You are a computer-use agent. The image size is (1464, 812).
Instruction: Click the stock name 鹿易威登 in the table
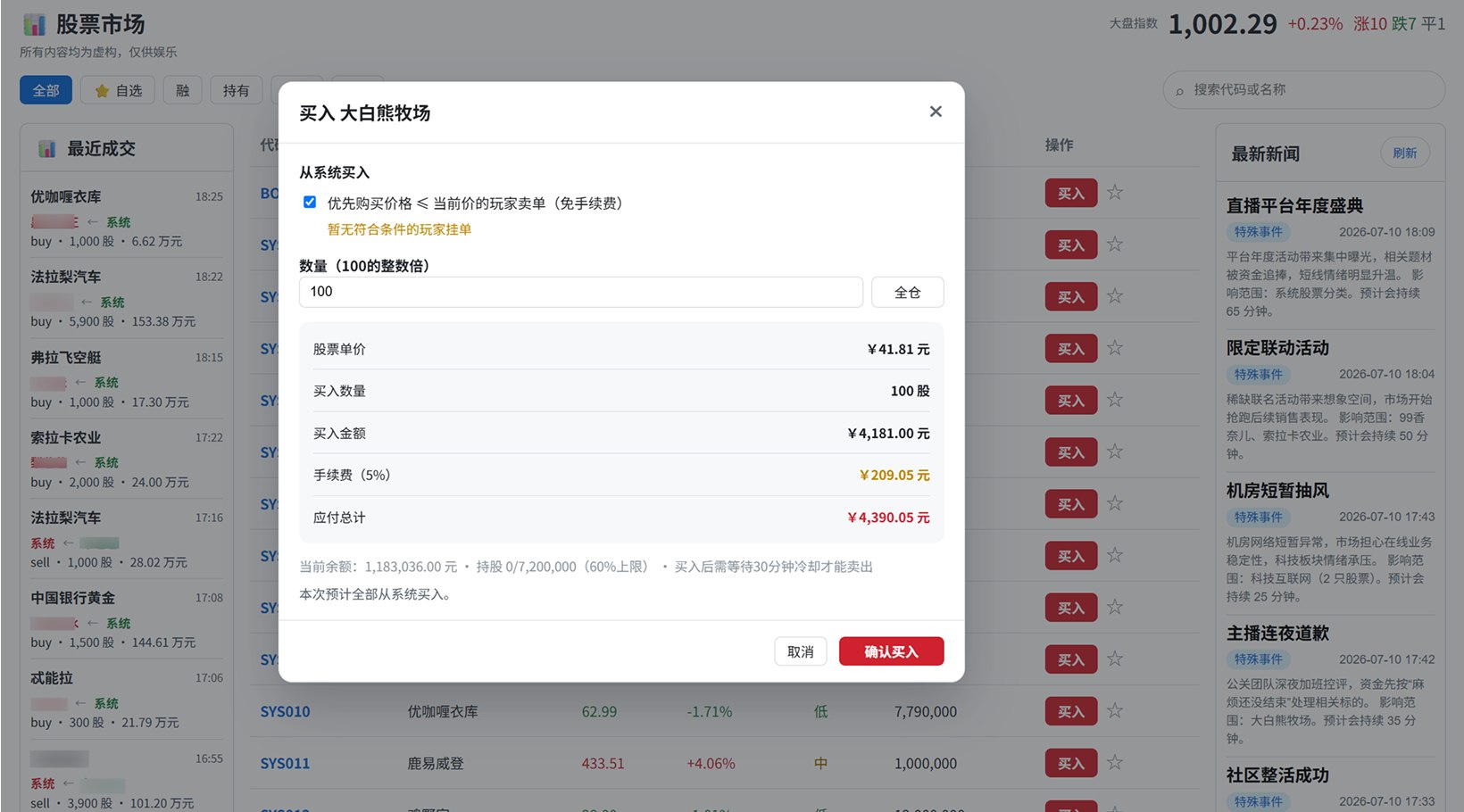[x=436, y=763]
